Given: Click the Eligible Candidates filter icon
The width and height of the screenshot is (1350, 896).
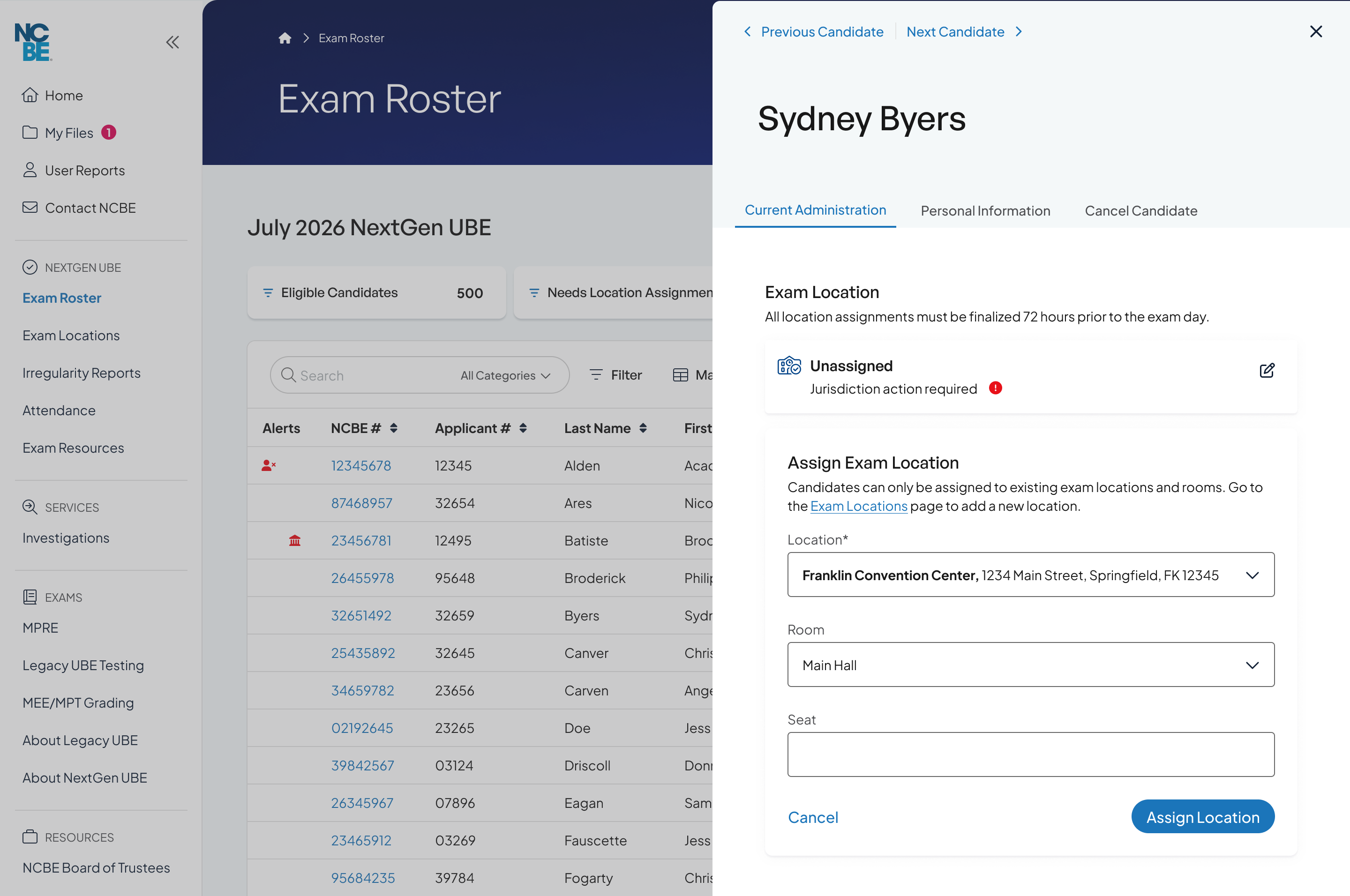Looking at the screenshot, I should 268,293.
